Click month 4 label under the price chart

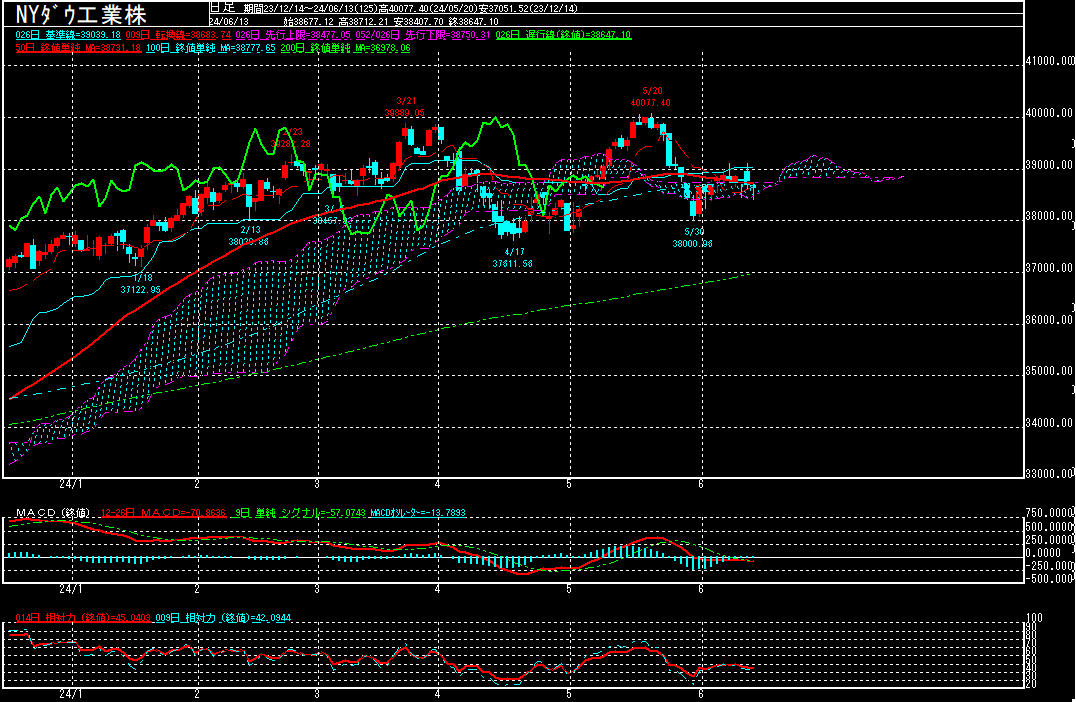point(437,484)
